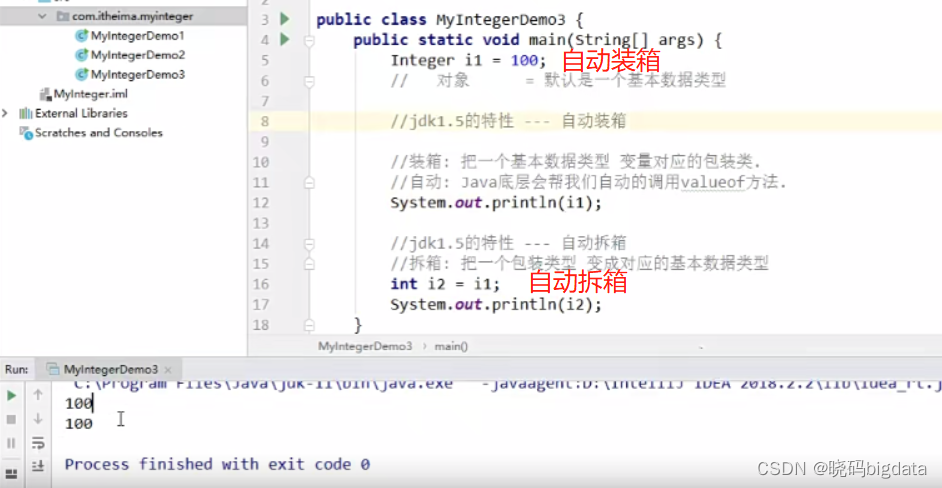This screenshot has width=942, height=488.
Task: Click MyIntegerDemo3 in the editor breadcrumb
Action: [365, 346]
